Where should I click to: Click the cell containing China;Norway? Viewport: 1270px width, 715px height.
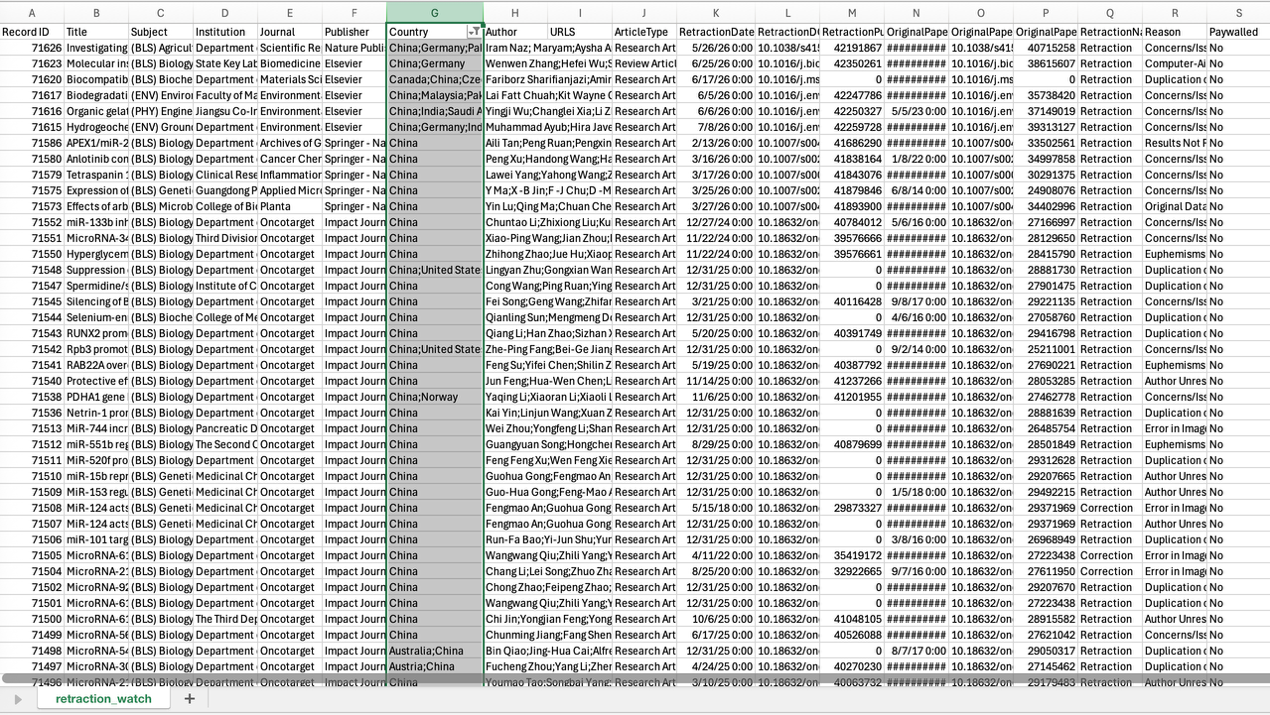[x=434, y=397]
